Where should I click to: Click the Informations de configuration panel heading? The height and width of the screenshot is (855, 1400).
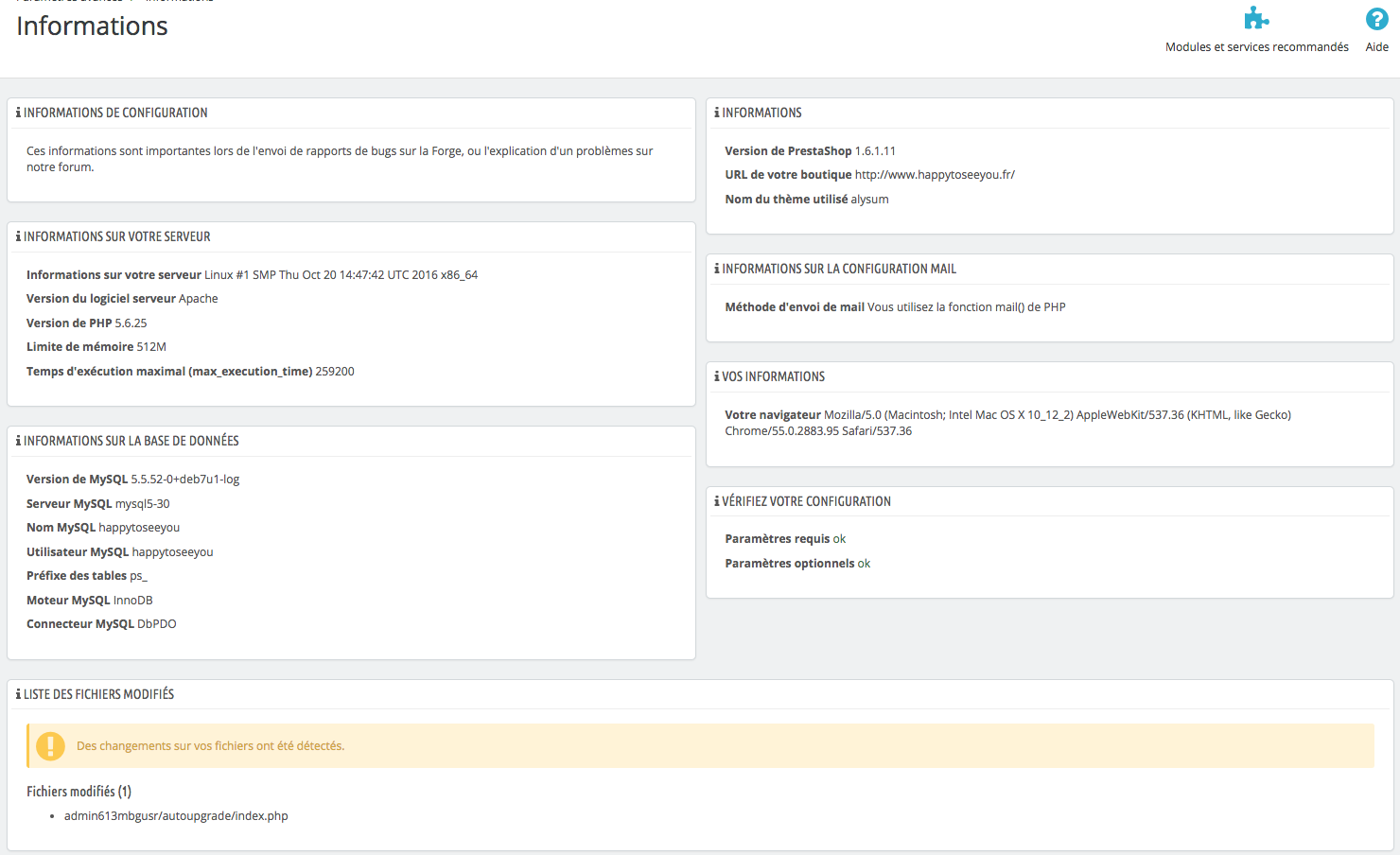point(115,113)
